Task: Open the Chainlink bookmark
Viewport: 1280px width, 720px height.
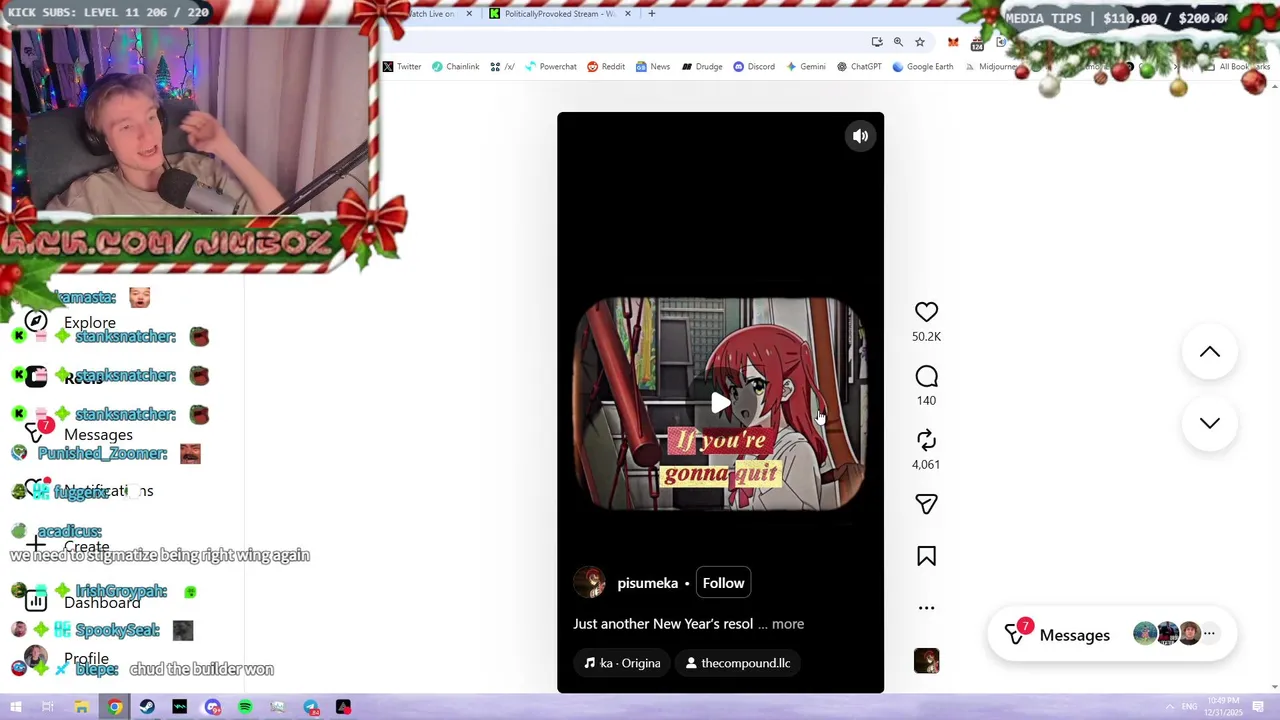Action: tap(455, 67)
